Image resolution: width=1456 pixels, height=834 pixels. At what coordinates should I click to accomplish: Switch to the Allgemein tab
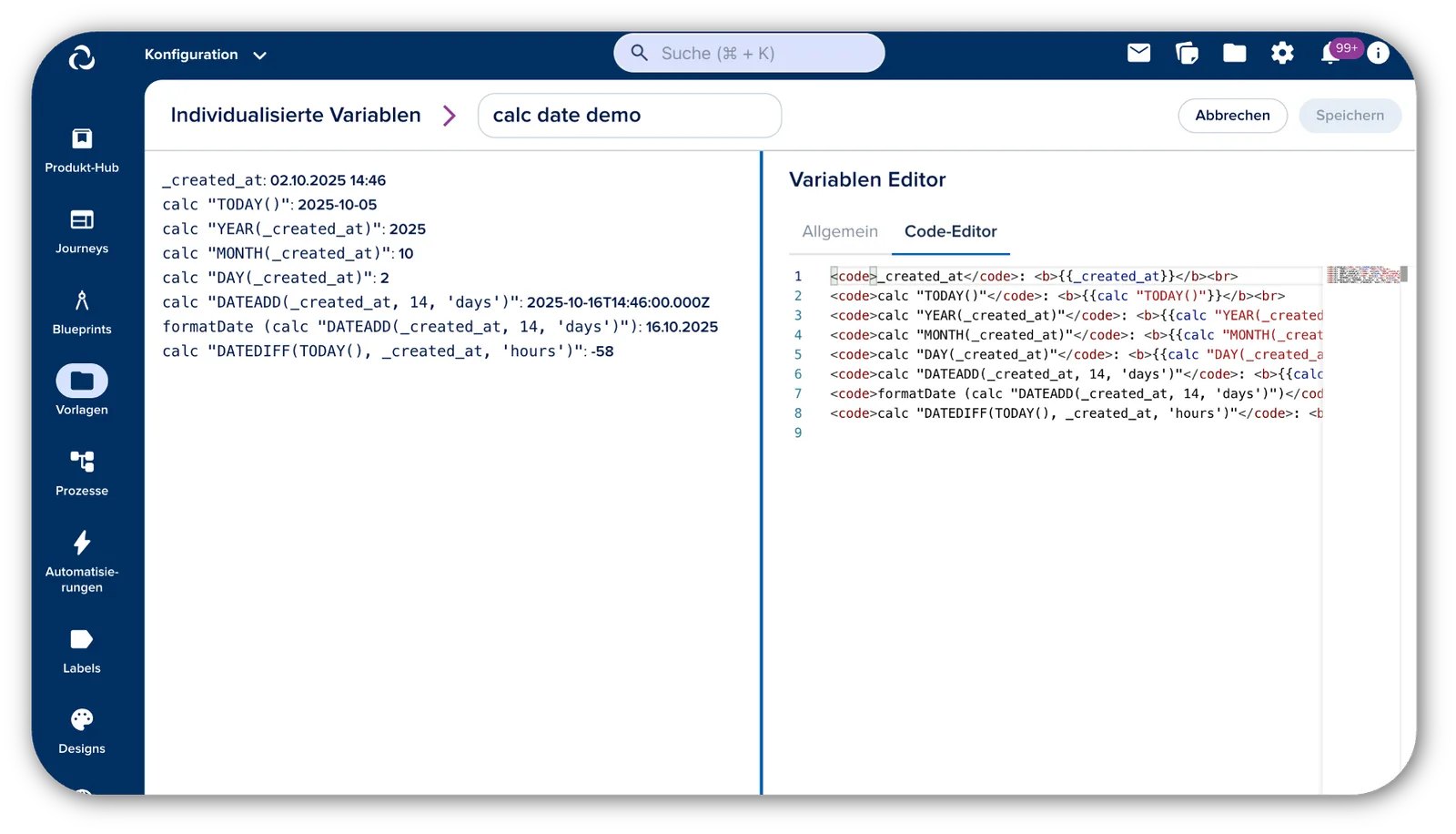(x=840, y=231)
